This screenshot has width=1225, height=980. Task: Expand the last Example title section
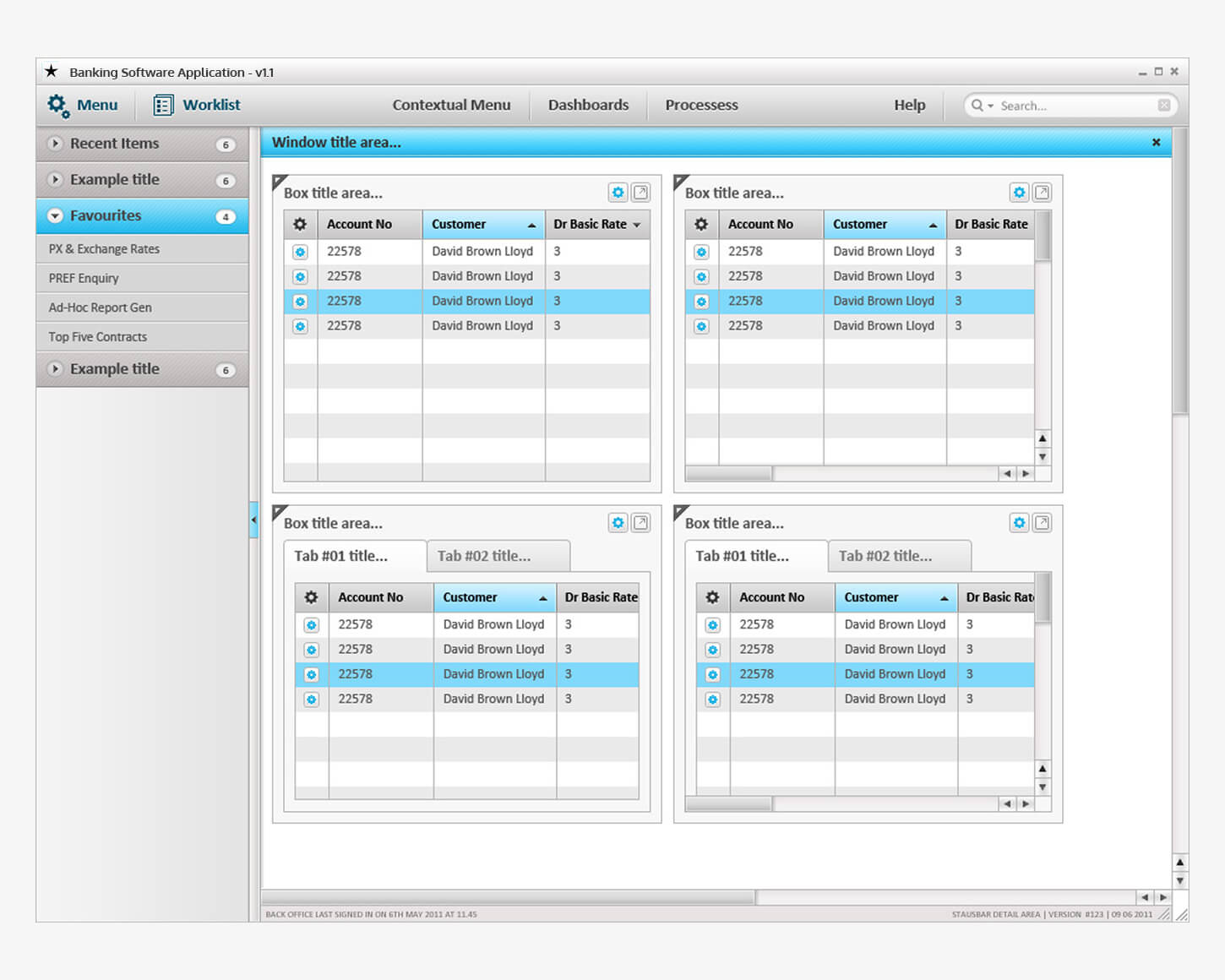(55, 368)
